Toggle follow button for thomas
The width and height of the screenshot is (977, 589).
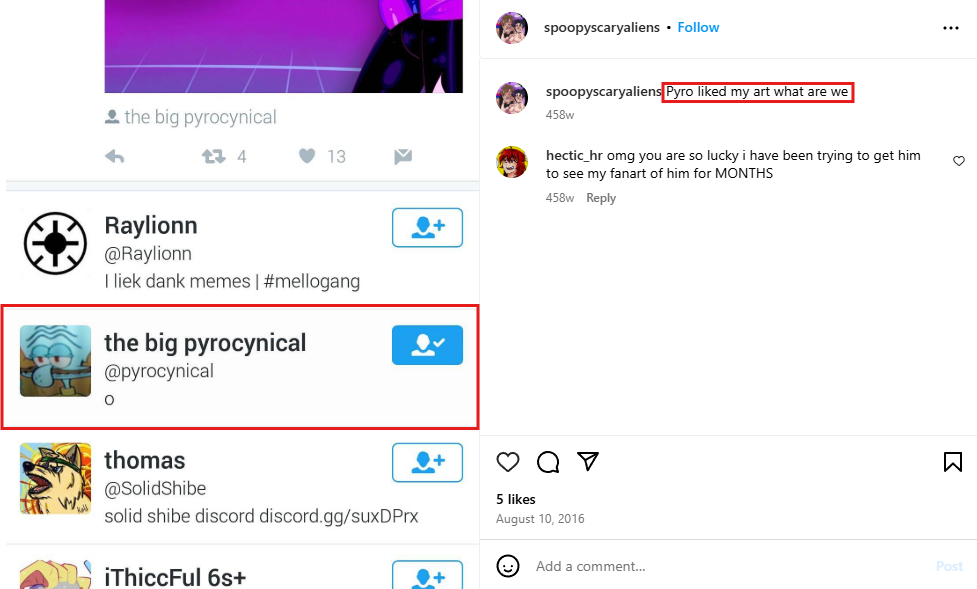(x=427, y=462)
